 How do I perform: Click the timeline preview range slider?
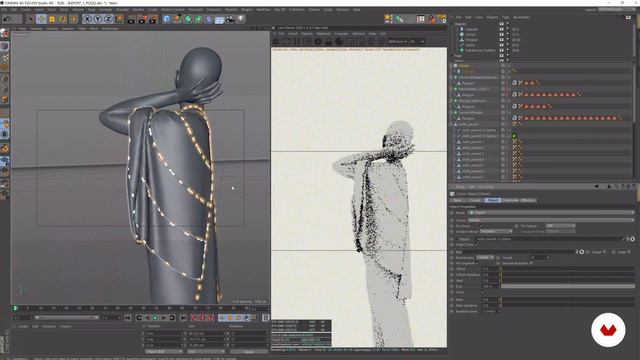[x=67, y=318]
